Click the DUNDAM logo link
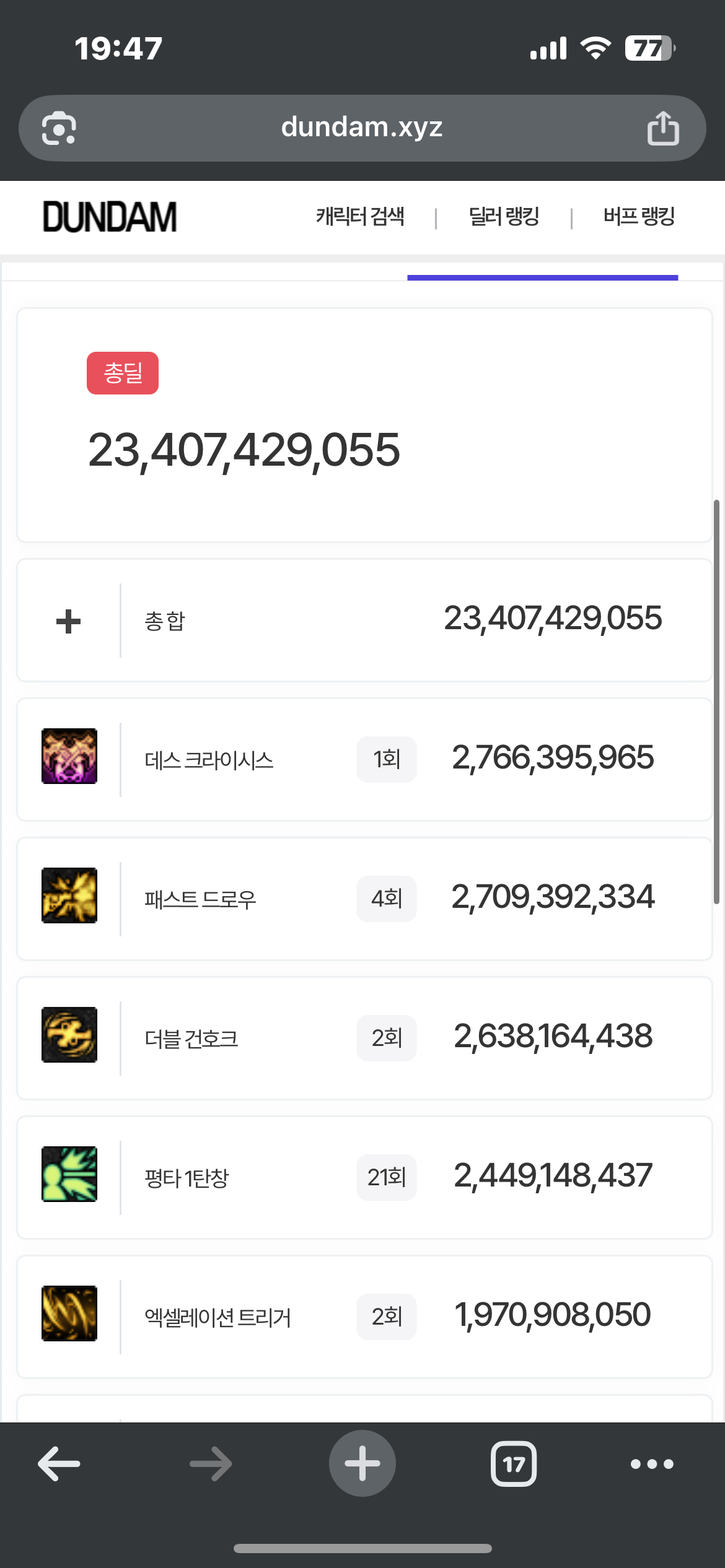The width and height of the screenshot is (725, 1568). [x=110, y=217]
